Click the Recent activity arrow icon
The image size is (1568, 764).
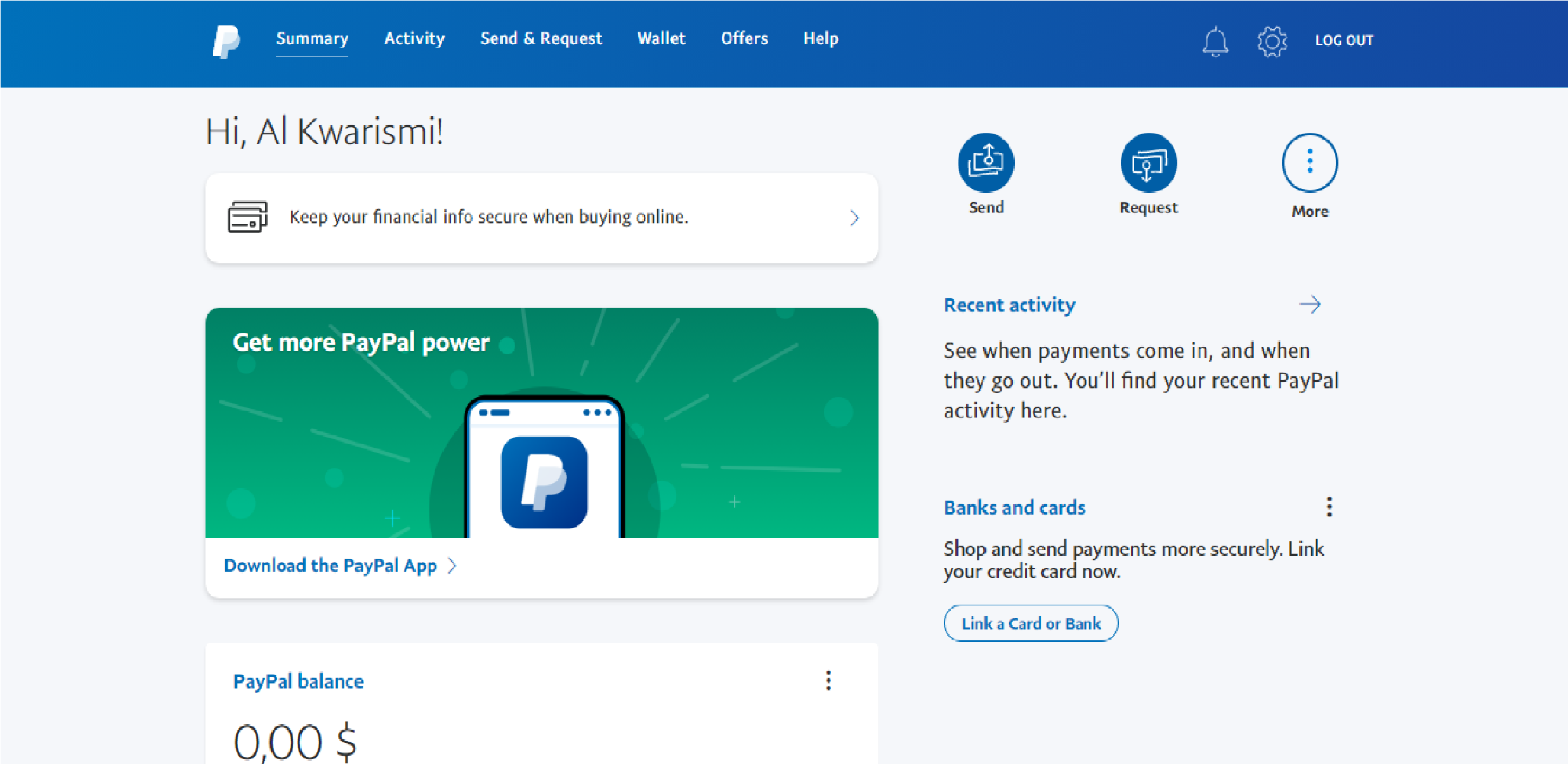click(1310, 305)
